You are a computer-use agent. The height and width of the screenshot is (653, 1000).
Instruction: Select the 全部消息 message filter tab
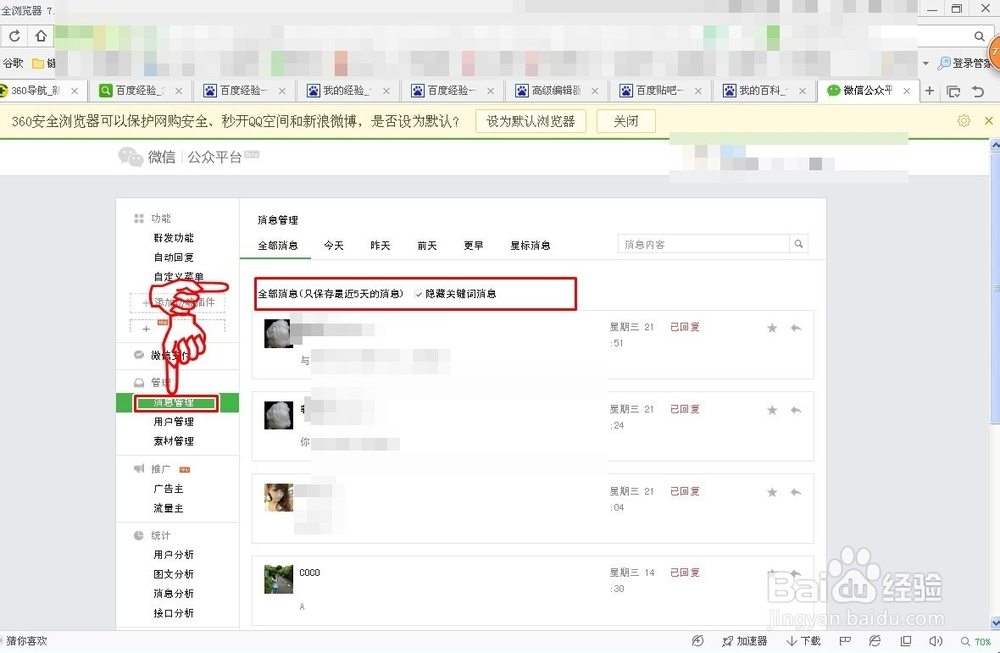pos(277,245)
